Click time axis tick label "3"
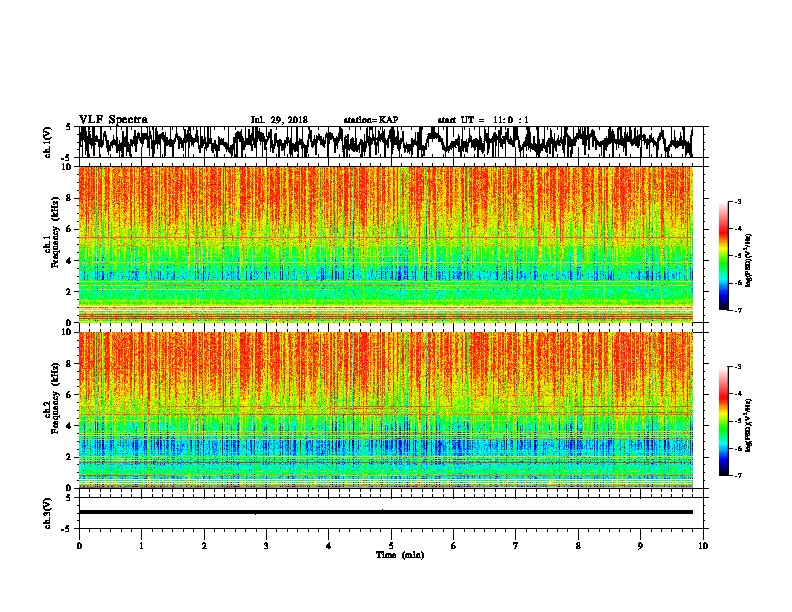792x612 pixels. pos(266,546)
